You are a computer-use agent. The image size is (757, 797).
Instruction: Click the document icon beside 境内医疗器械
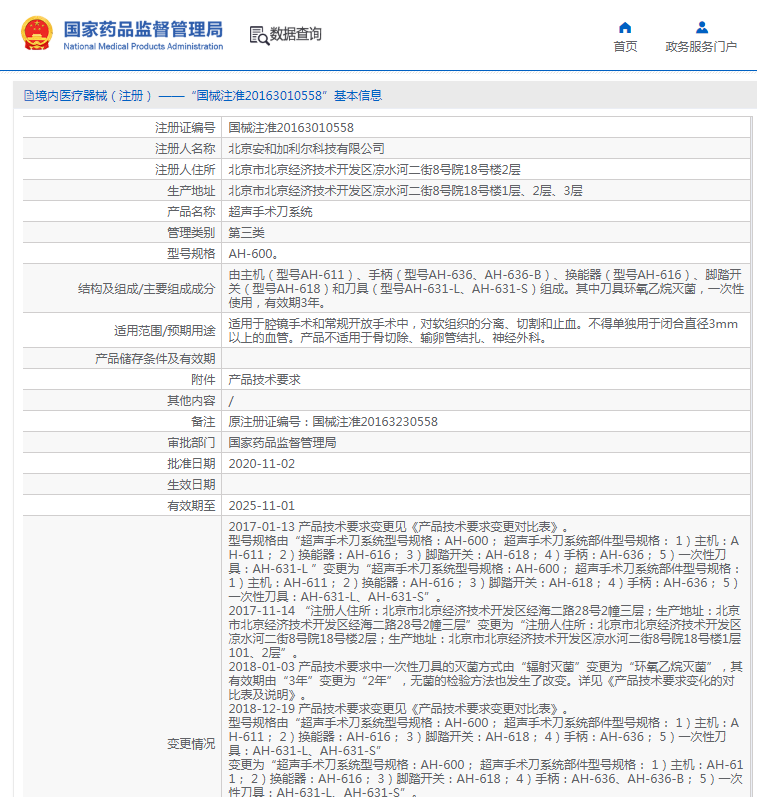click(x=29, y=96)
